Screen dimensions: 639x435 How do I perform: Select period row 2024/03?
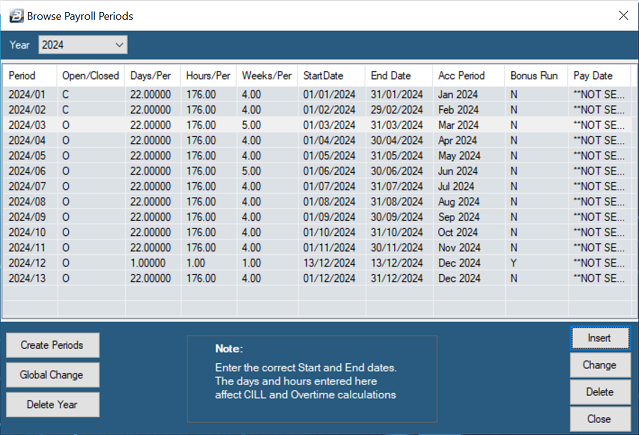coord(317,125)
